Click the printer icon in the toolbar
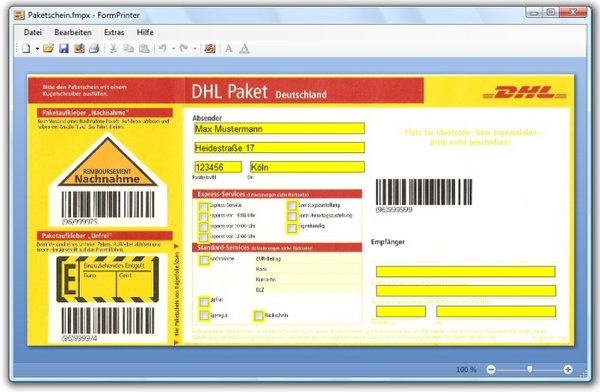The image size is (600, 392). (x=95, y=49)
